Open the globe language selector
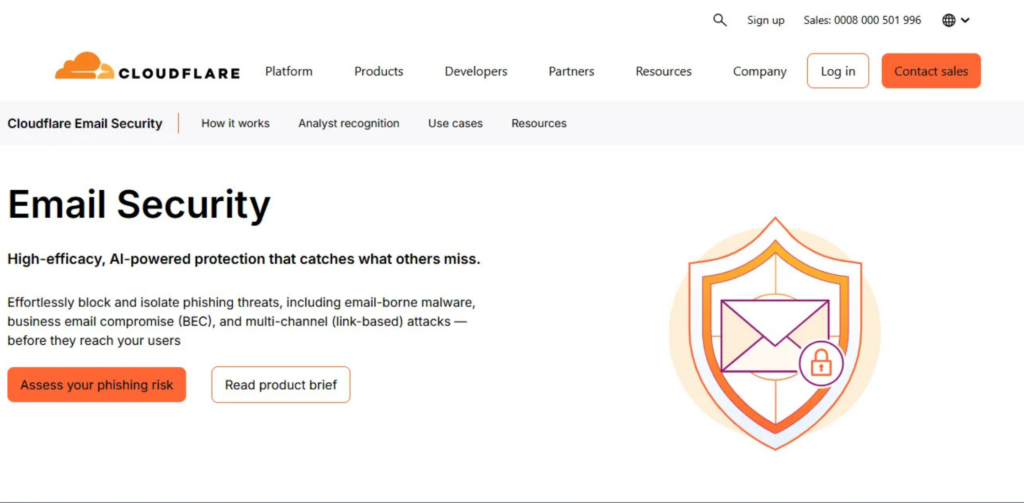 [949, 20]
